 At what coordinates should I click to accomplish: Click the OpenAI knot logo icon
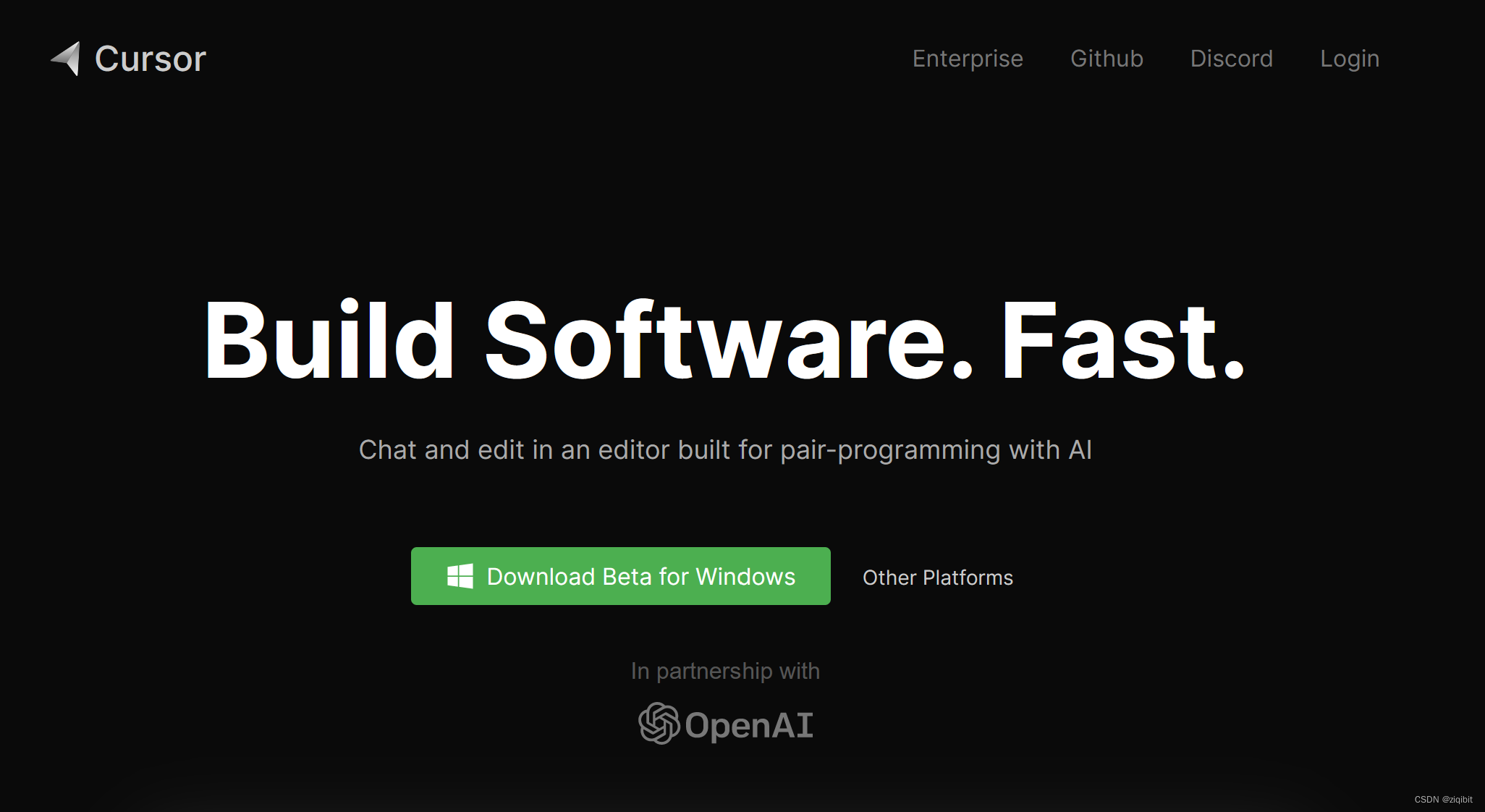[x=659, y=723]
